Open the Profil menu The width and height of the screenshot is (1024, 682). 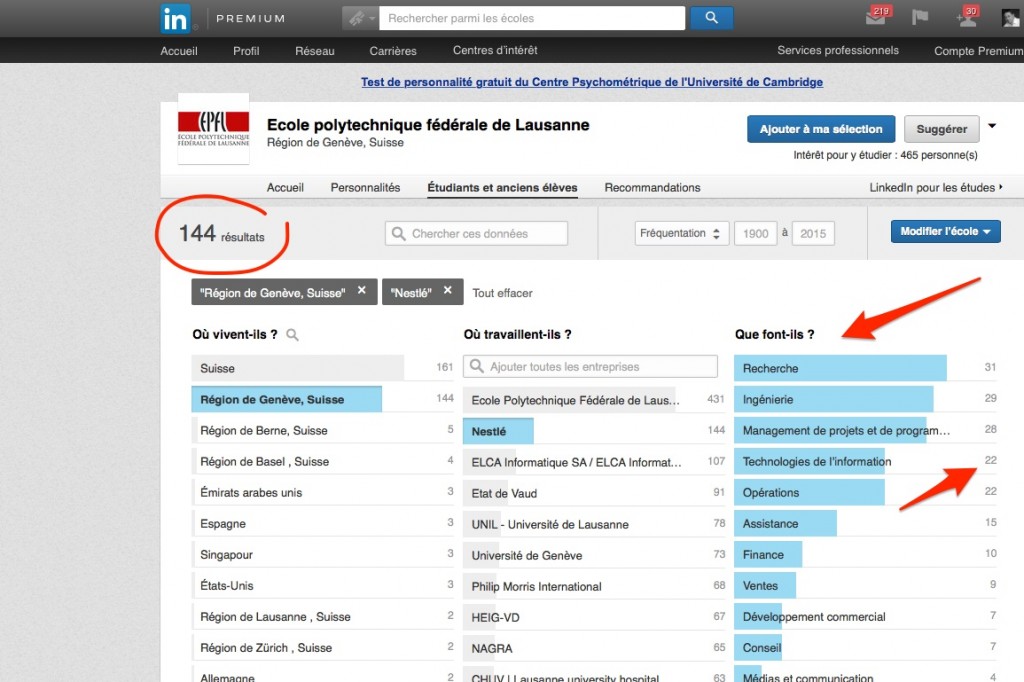click(x=246, y=50)
